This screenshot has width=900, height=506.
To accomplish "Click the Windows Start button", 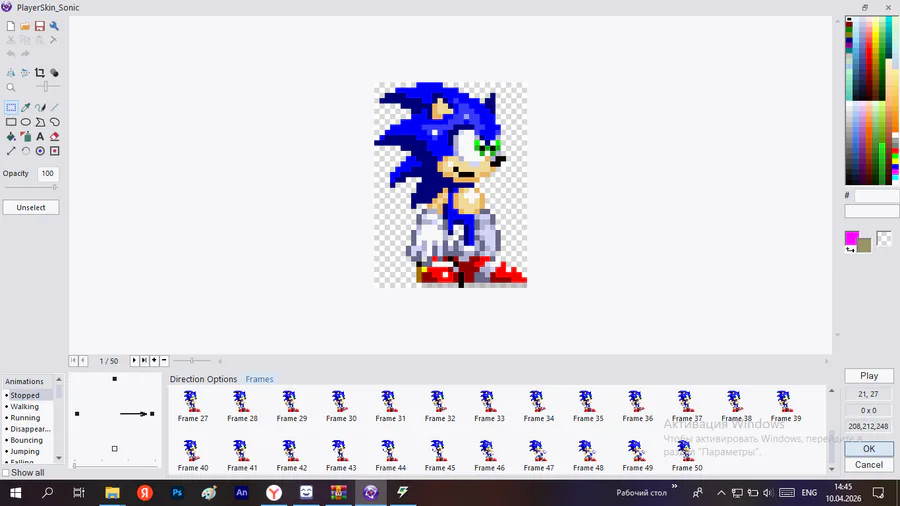I will pyautogui.click(x=15, y=492).
